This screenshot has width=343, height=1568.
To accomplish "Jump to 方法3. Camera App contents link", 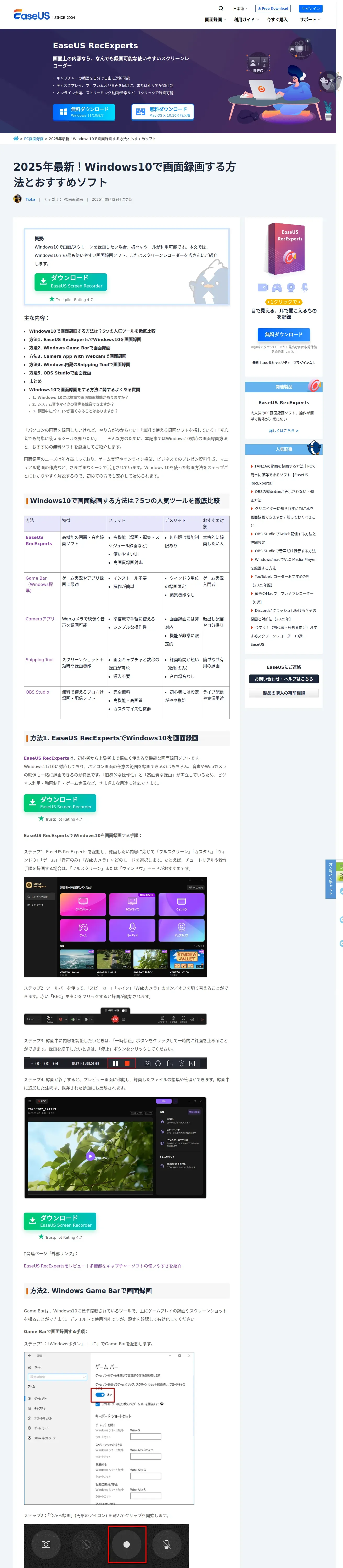I will coord(78,356).
